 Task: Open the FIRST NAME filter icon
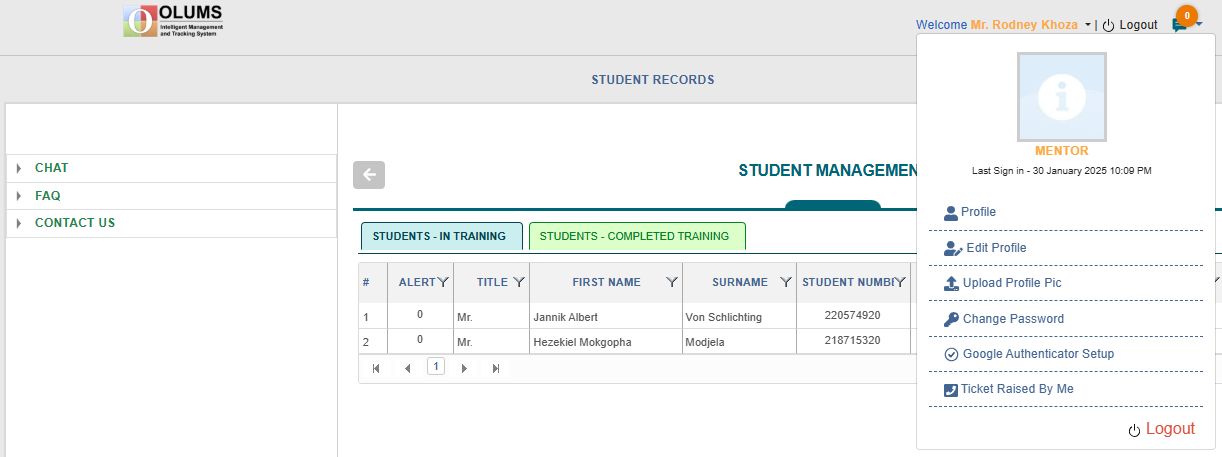pos(672,282)
